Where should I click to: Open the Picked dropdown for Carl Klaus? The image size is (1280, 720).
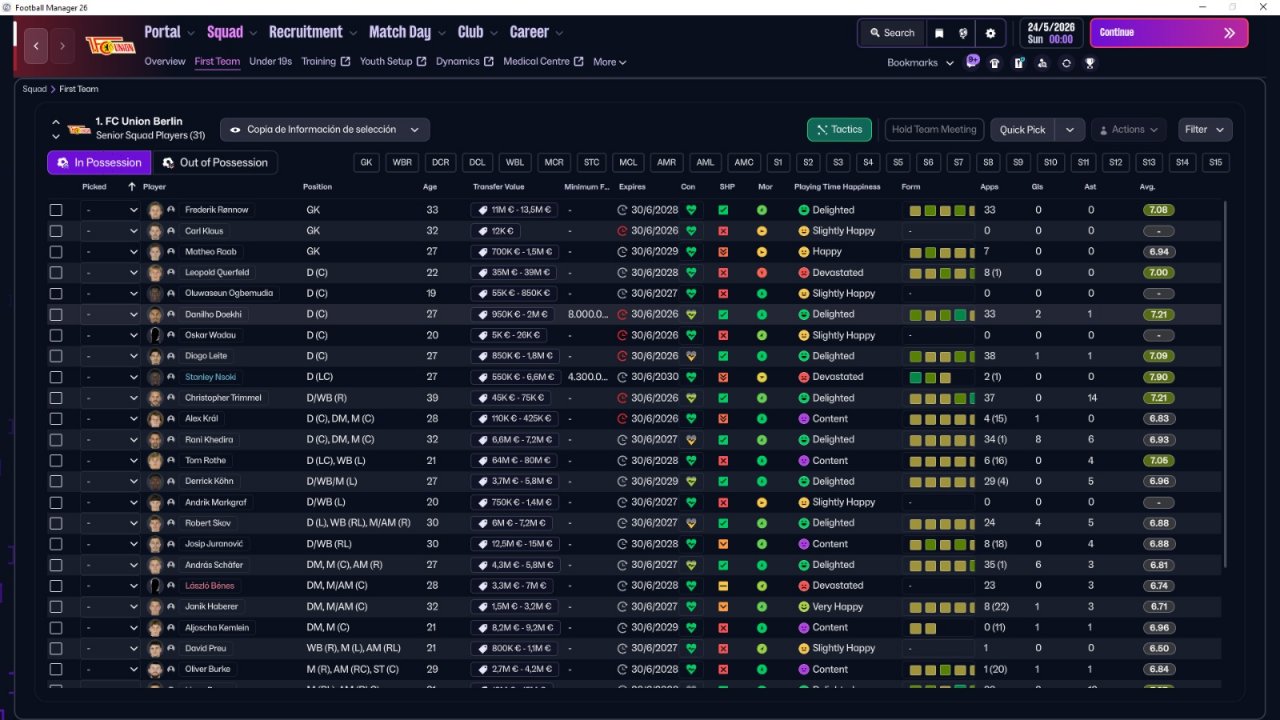111,231
